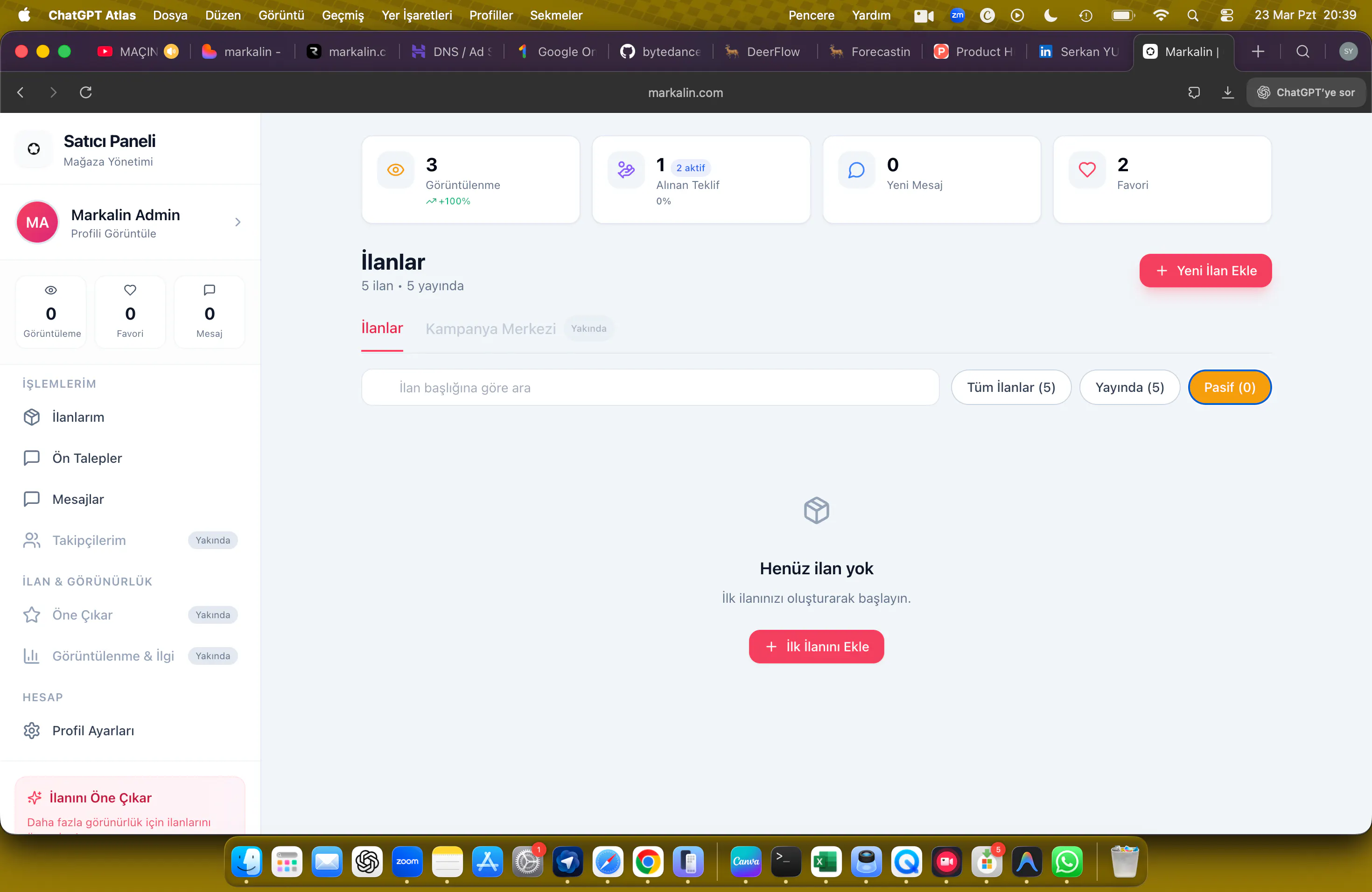Toggle Focus mode moon in menu bar
Screen dimensions: 1372x892
point(1051,15)
